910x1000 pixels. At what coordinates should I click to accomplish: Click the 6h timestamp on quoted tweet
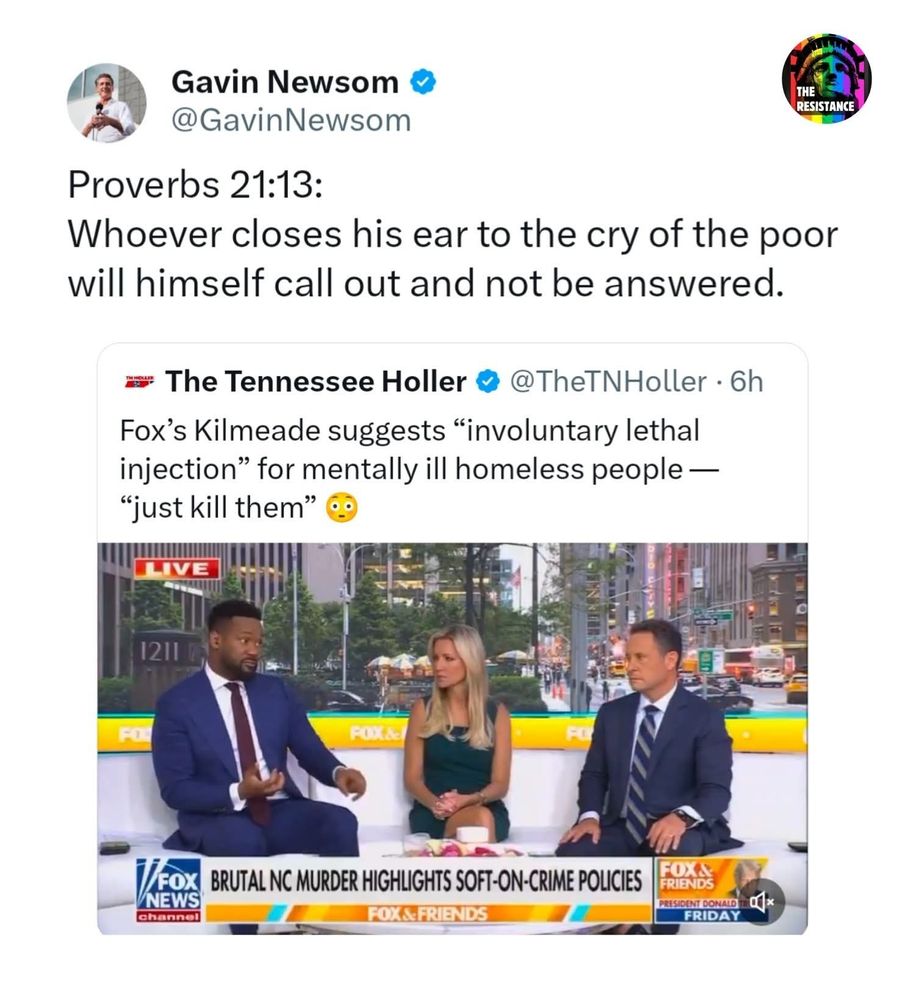747,381
